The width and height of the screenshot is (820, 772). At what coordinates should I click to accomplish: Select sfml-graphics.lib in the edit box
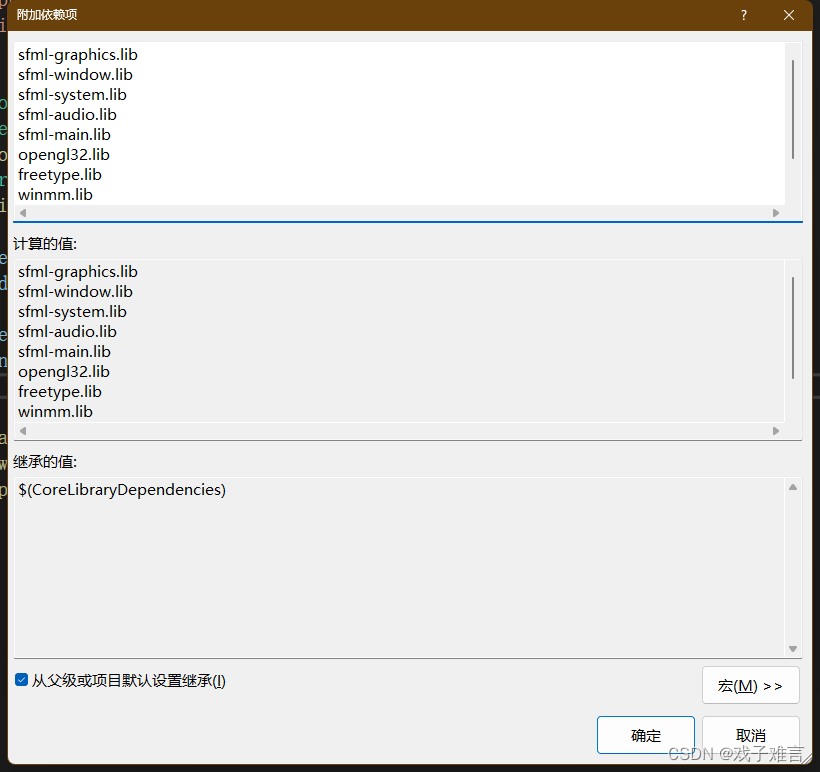77,54
